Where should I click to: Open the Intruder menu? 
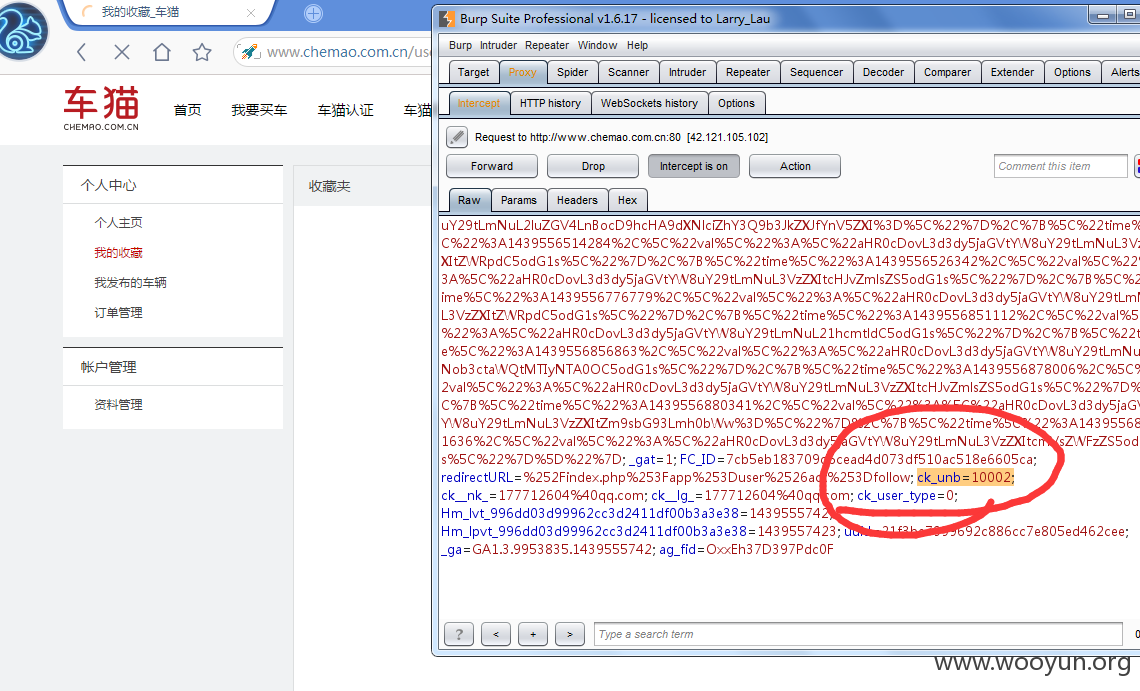tap(498, 45)
